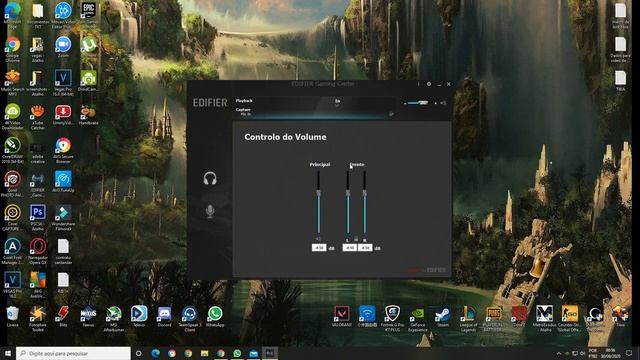Toggle mute icon under Principal slider
640x360 pixels.
point(318,240)
